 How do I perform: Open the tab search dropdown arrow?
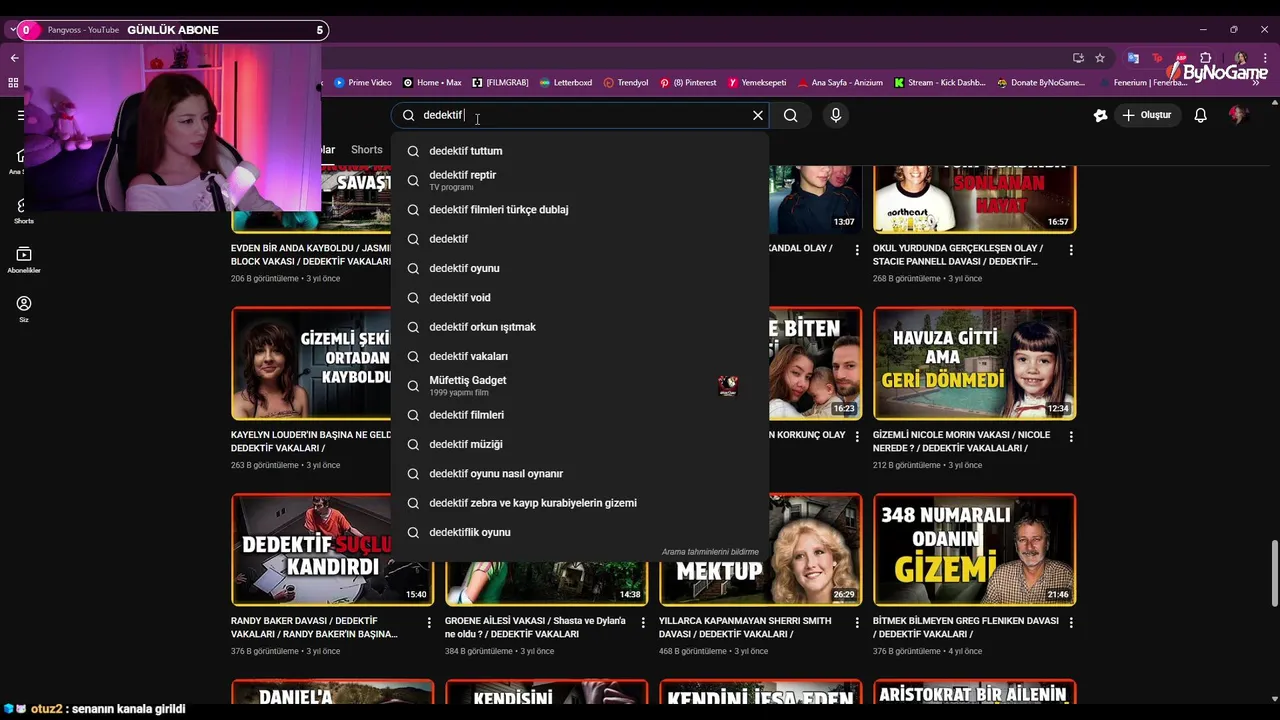(13, 30)
